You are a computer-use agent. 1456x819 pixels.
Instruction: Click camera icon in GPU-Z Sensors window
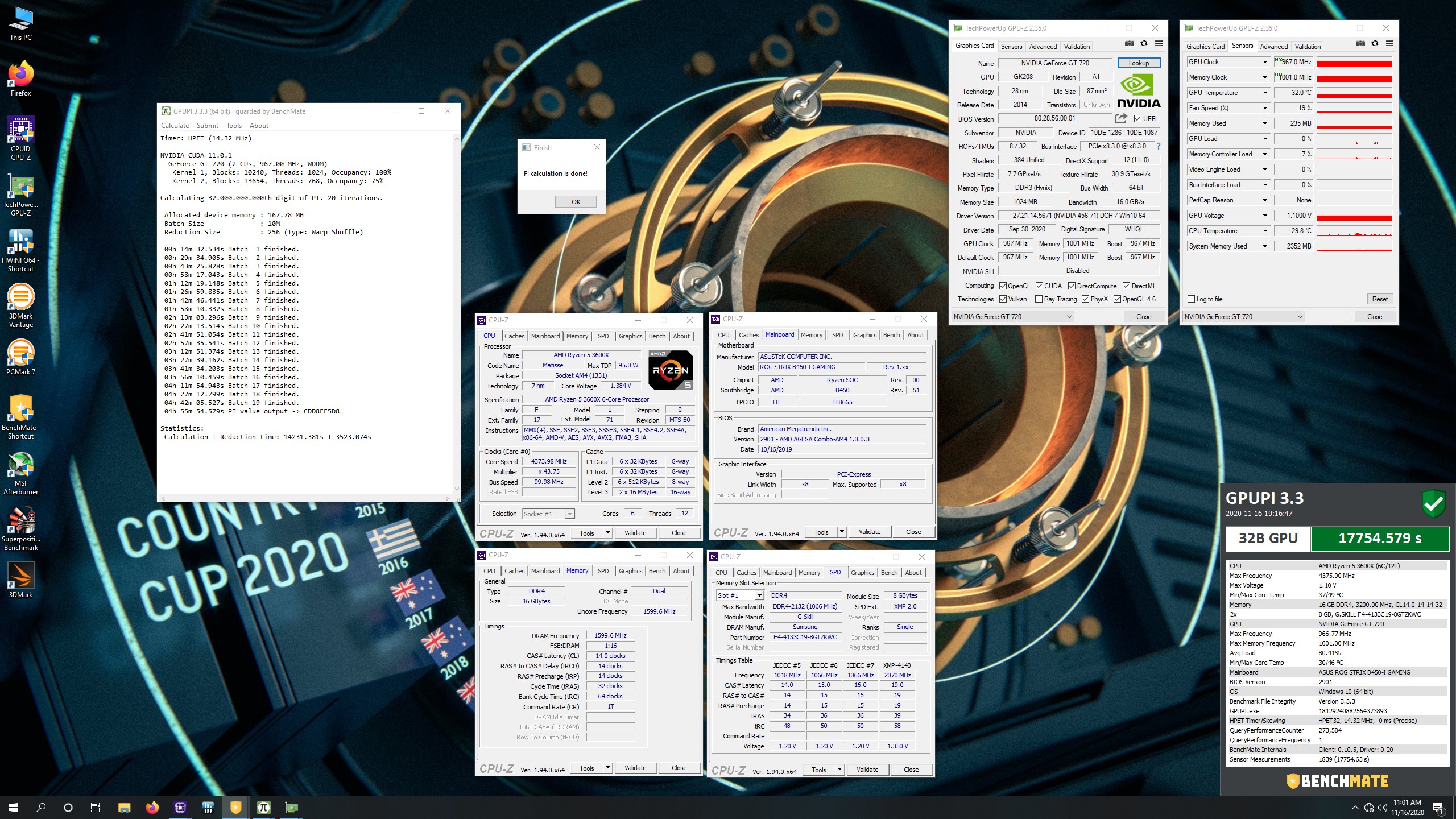pos(1360,44)
